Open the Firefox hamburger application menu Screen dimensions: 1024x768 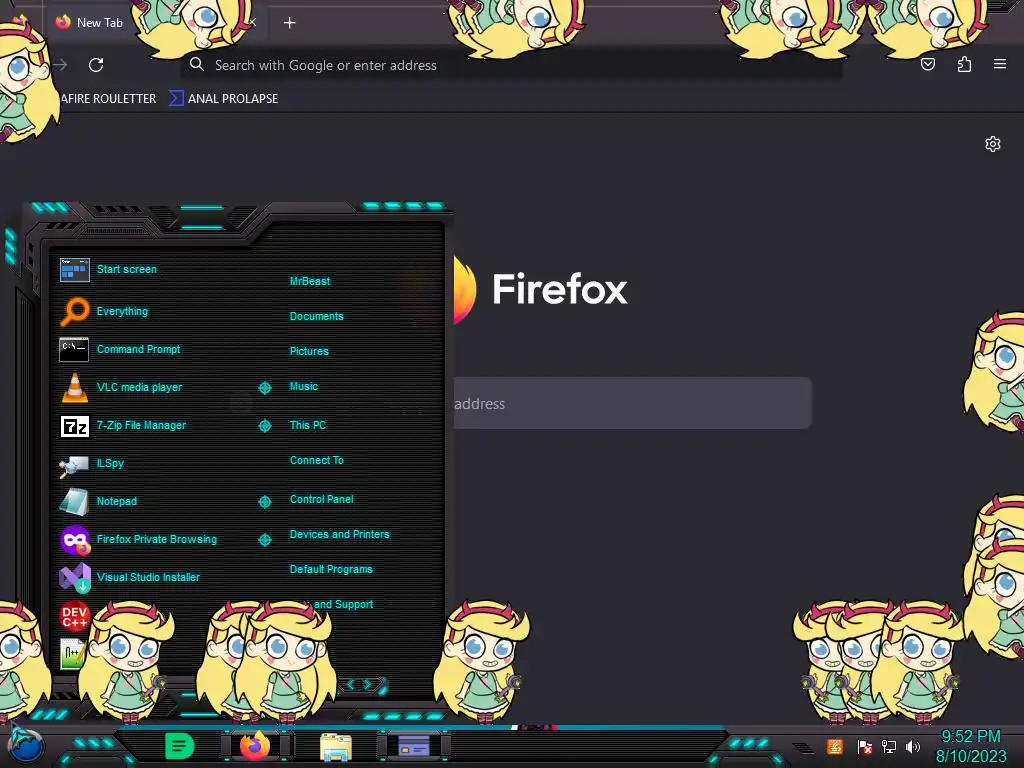[999, 64]
